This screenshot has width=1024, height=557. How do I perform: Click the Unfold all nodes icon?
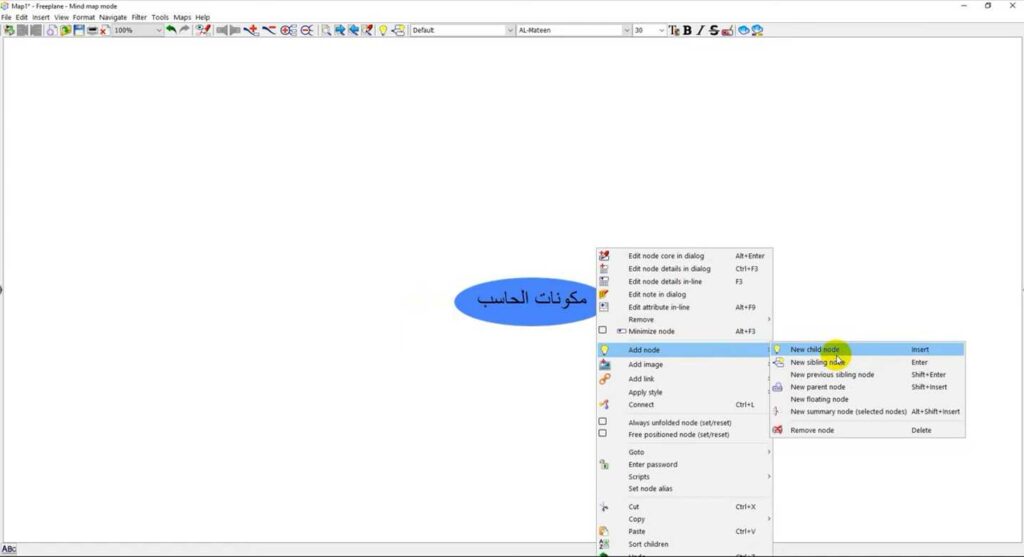288,30
